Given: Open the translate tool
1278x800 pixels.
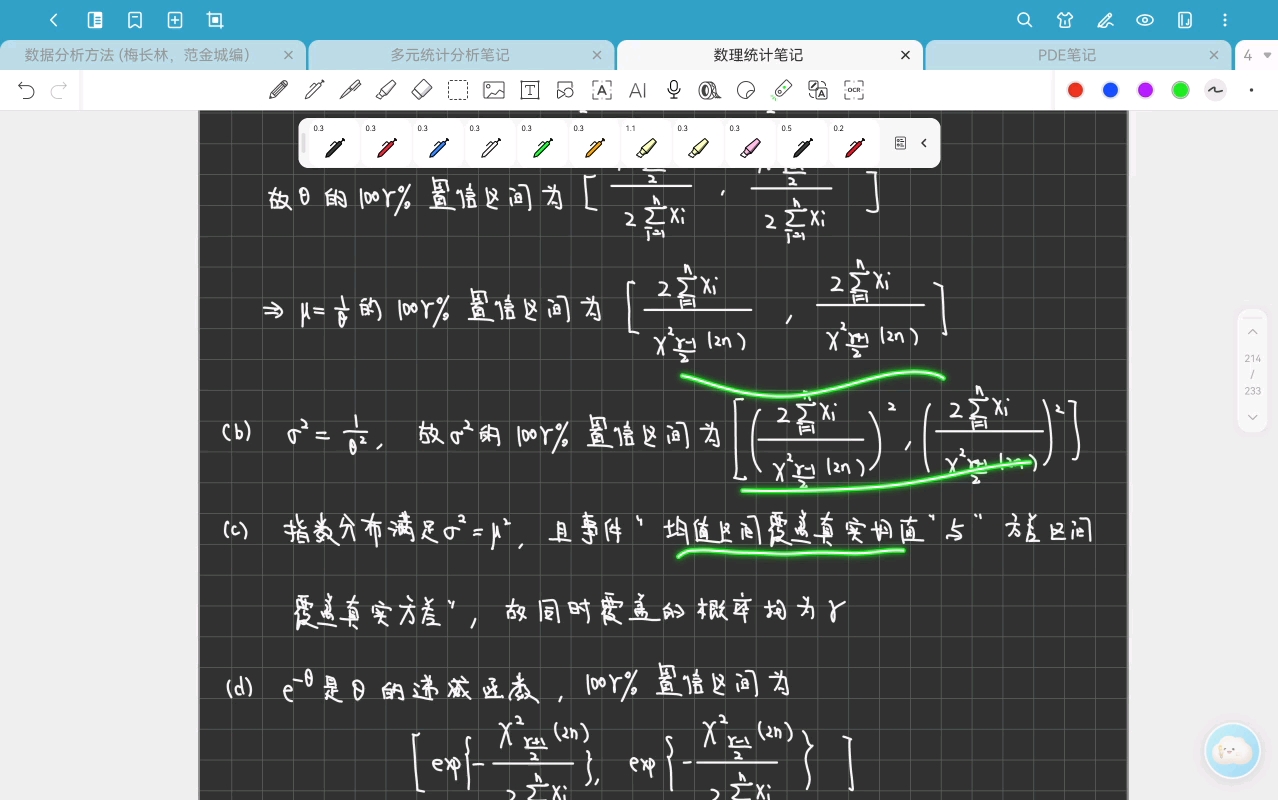Looking at the screenshot, I should tap(818, 90).
